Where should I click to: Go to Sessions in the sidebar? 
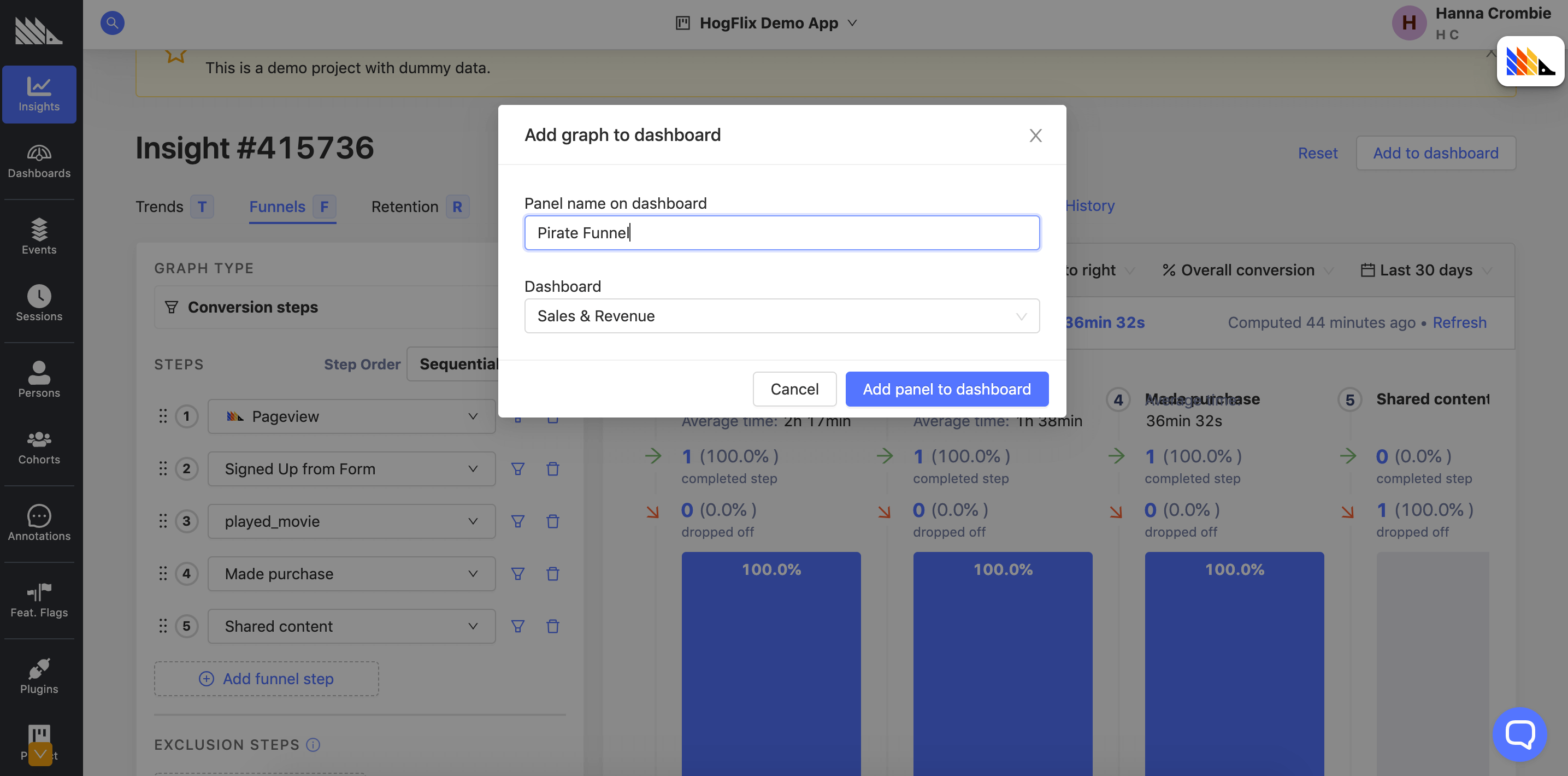tap(39, 303)
